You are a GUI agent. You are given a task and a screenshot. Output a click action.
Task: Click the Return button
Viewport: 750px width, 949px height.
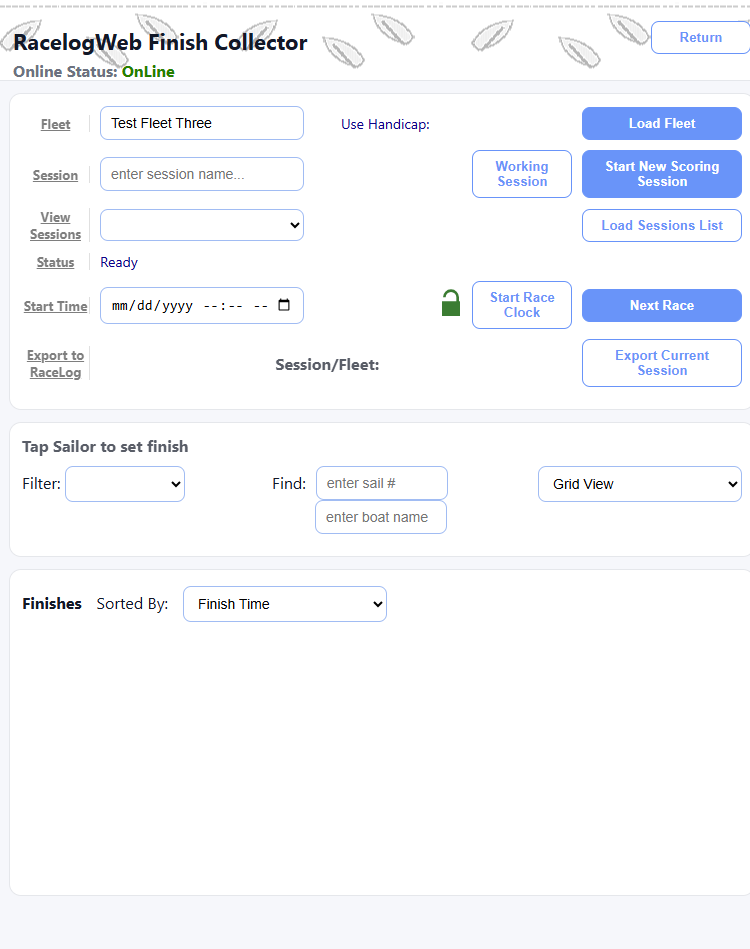point(700,38)
